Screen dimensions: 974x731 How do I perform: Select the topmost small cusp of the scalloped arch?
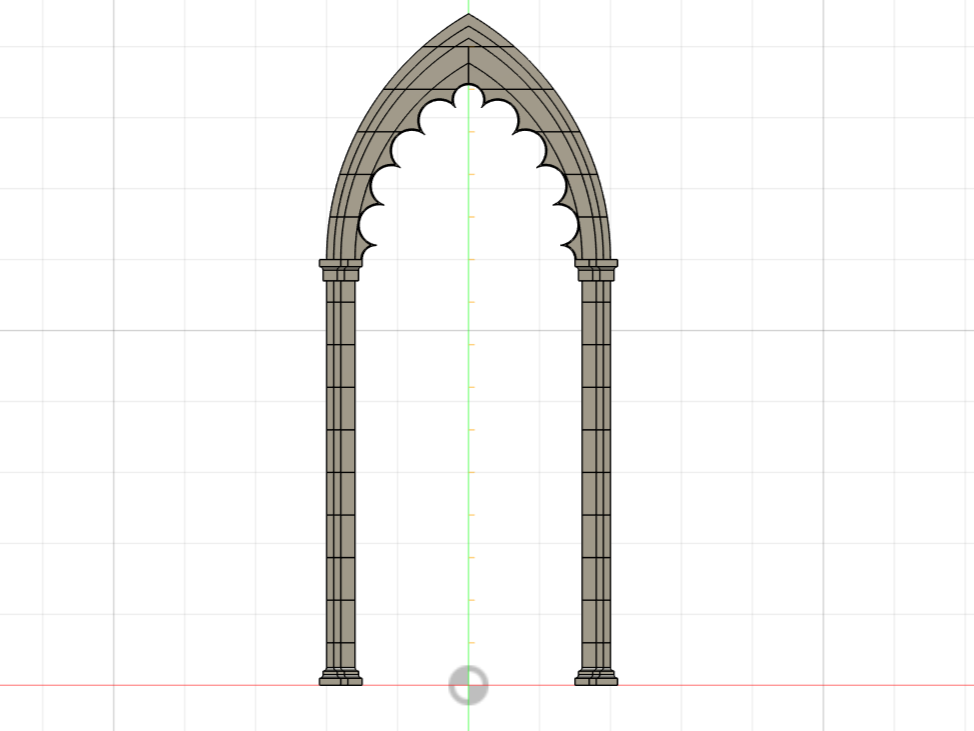click(x=468, y=95)
